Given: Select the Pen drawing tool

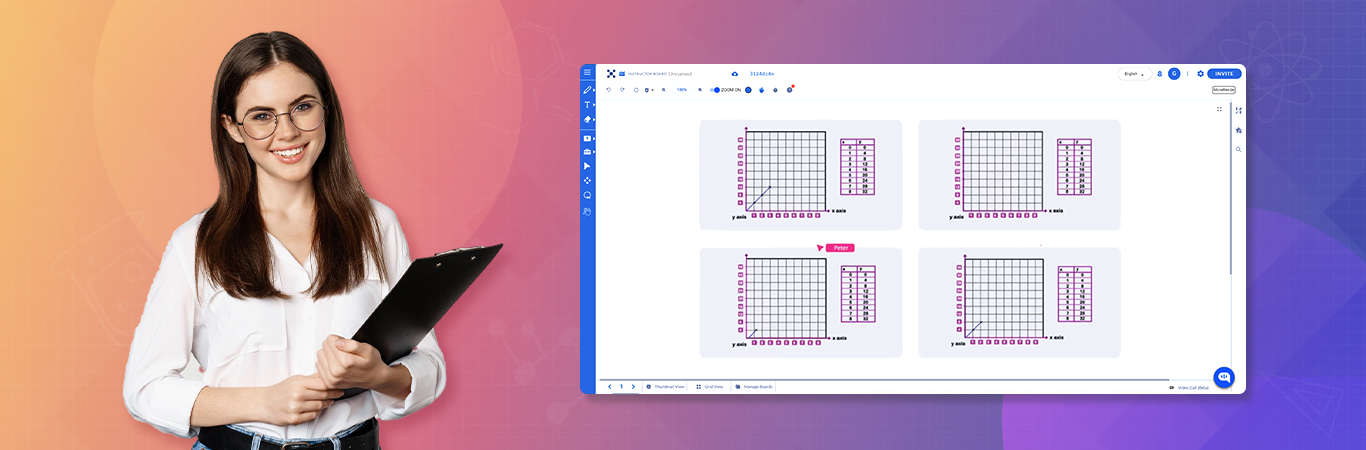Looking at the screenshot, I should (587, 90).
